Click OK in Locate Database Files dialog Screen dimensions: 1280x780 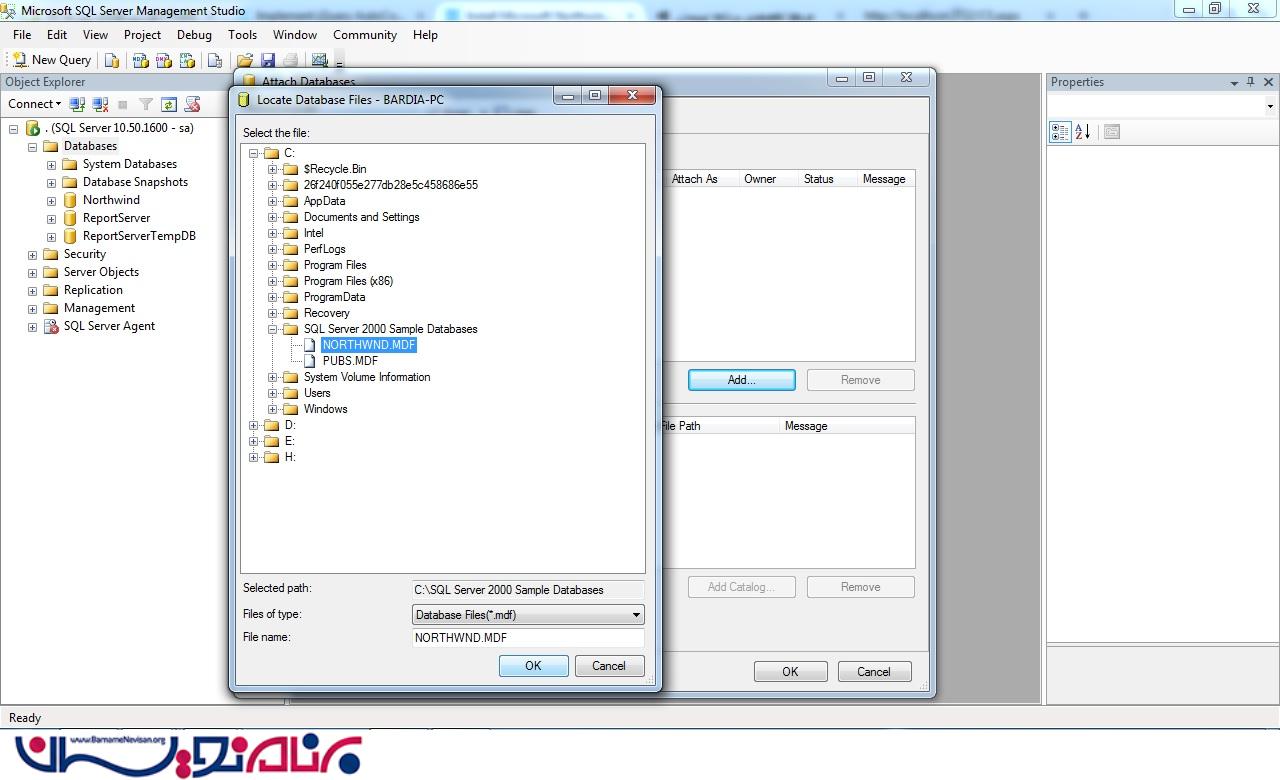click(x=533, y=666)
